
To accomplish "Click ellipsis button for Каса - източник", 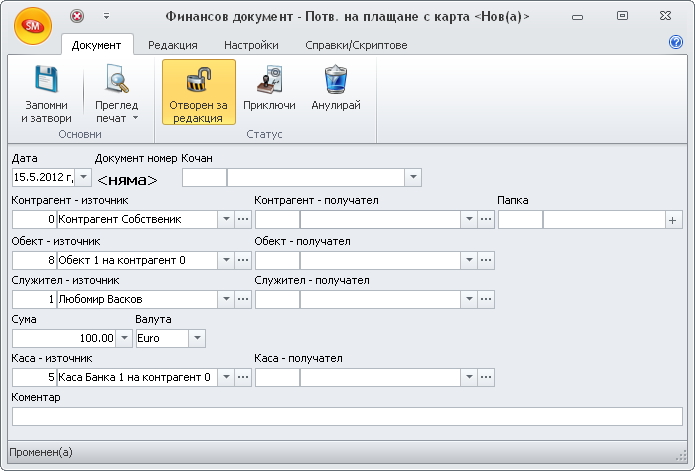I will click(243, 377).
